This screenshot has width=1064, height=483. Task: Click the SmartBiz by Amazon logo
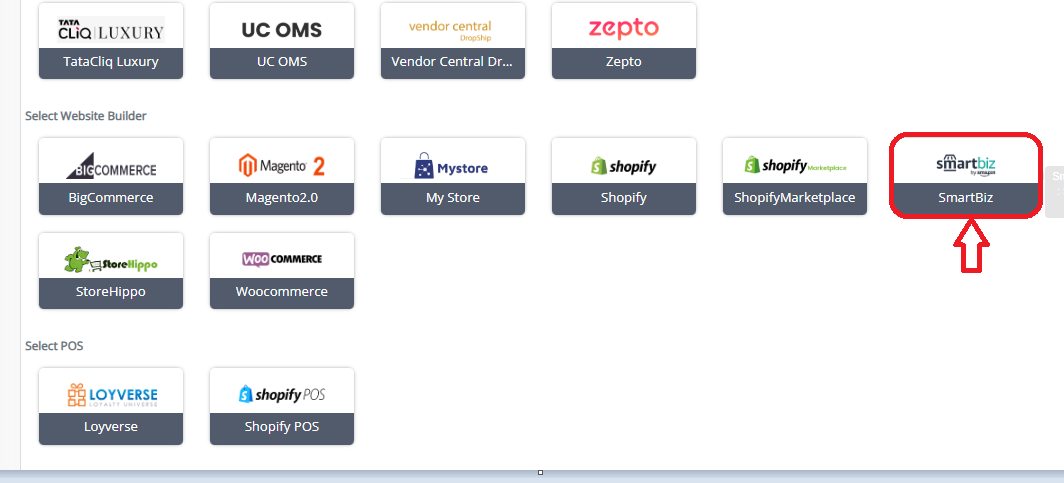(x=966, y=166)
